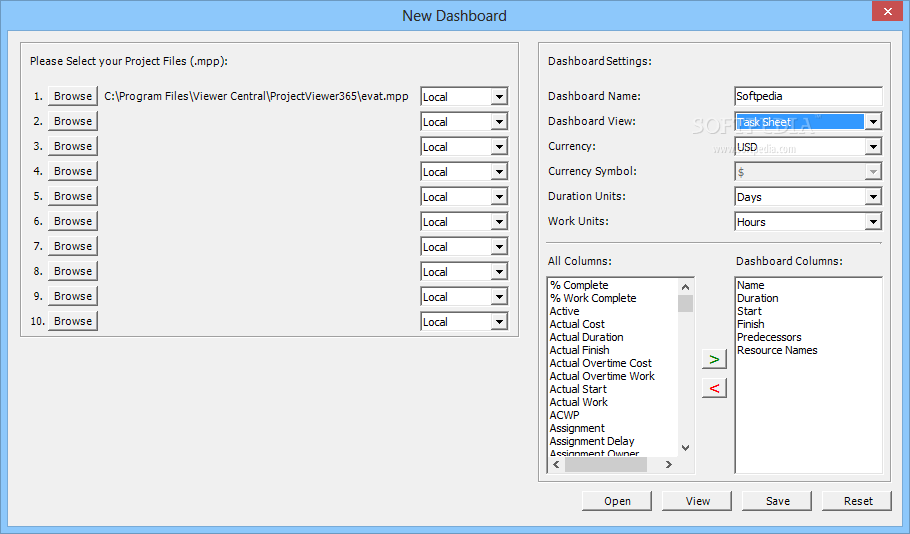Browse for project file 10
910x534 pixels.
73,320
